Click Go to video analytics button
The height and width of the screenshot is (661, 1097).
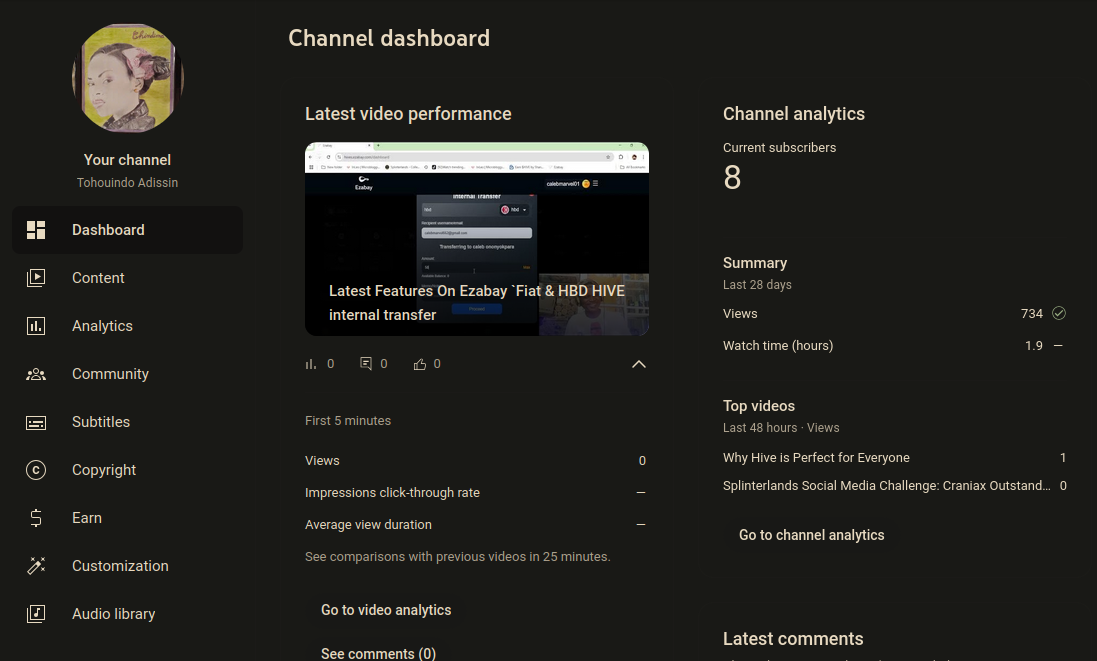(386, 610)
